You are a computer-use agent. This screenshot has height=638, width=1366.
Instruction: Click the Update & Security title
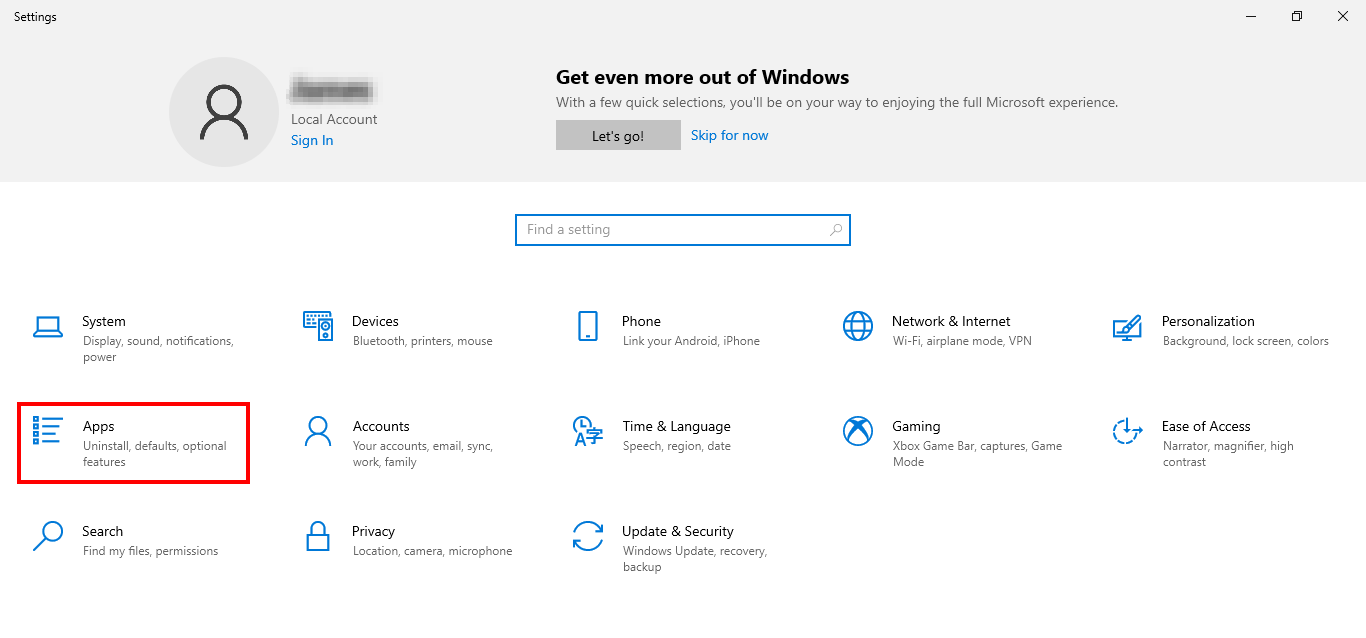pyautogui.click(x=678, y=531)
